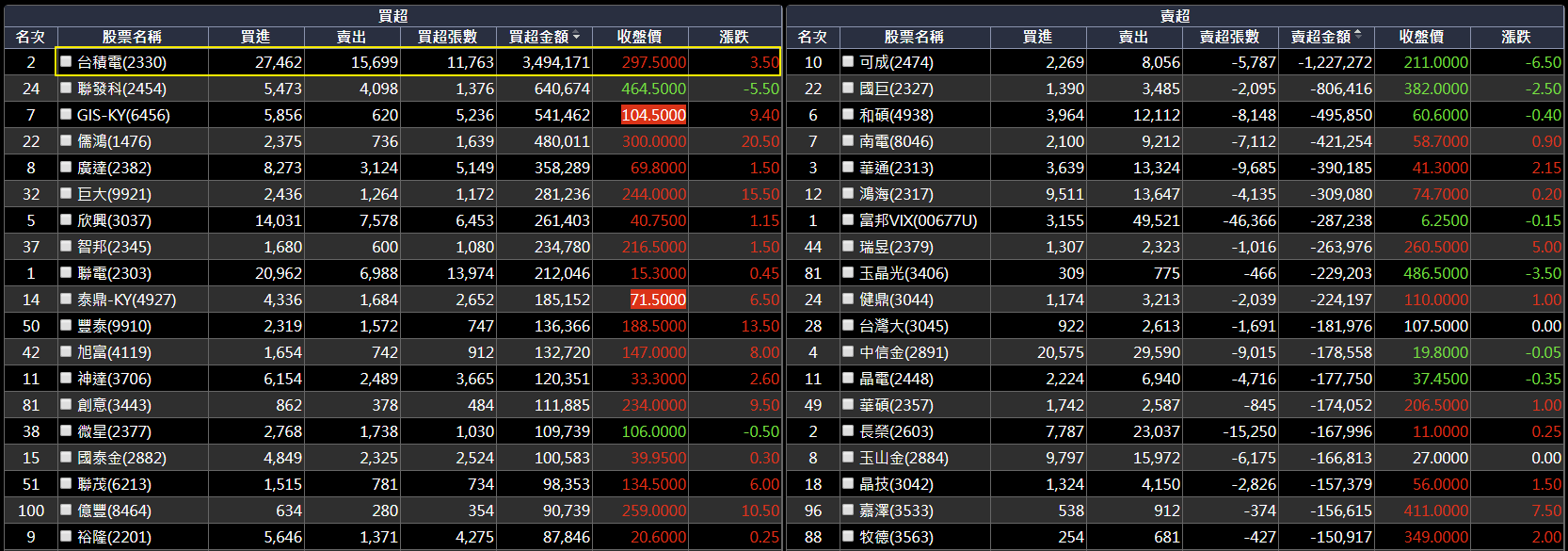Click 買進 header in 買超 table
1568x551 pixels.
(x=255, y=37)
